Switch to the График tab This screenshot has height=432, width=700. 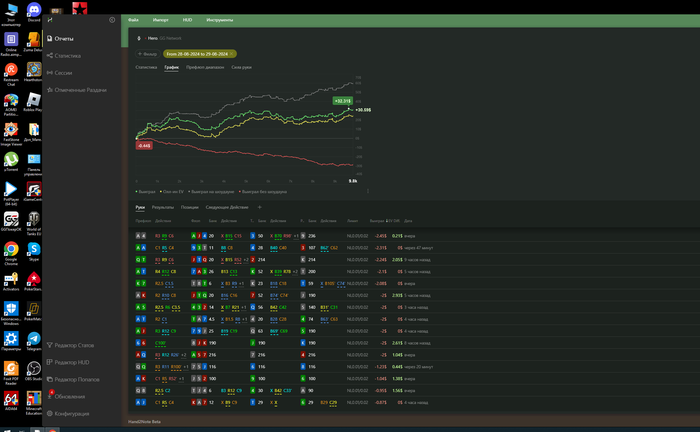171,67
